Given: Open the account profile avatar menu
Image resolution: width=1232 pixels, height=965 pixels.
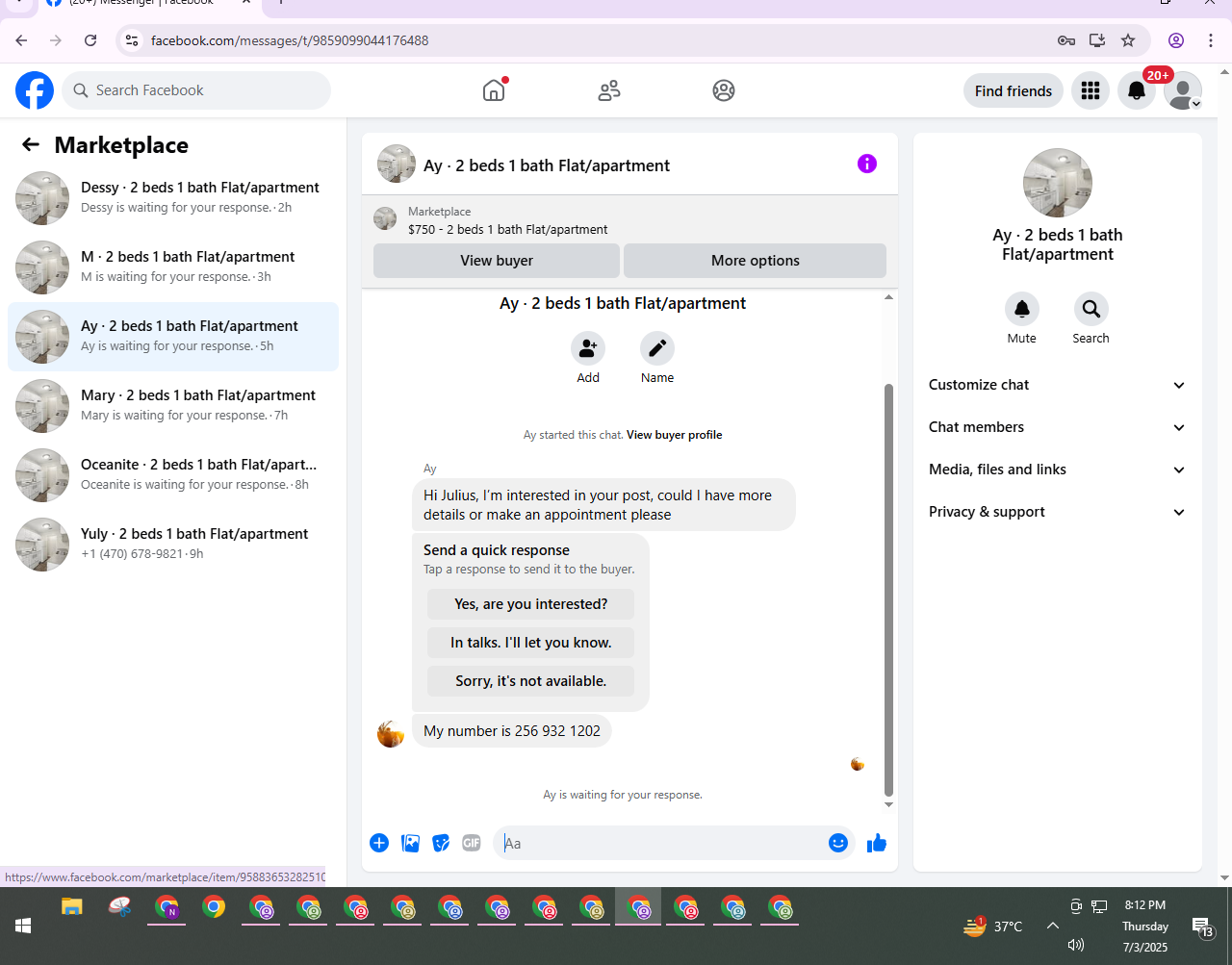Looking at the screenshot, I should [1183, 90].
